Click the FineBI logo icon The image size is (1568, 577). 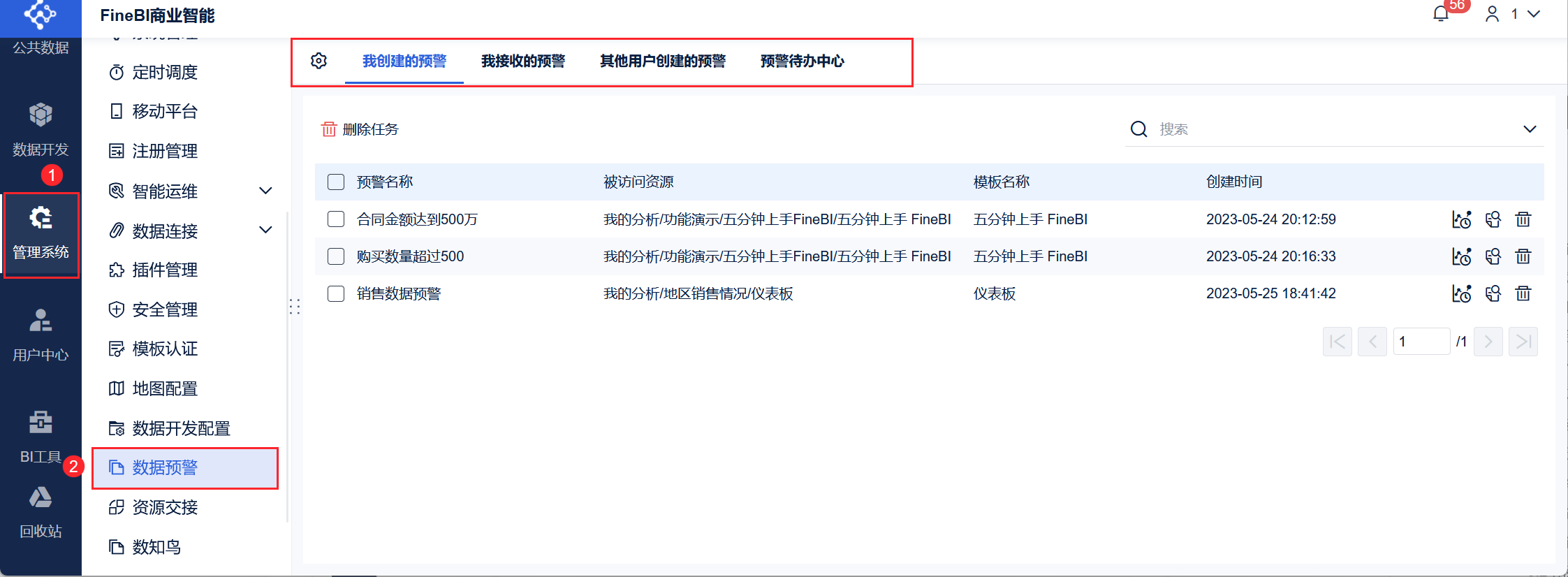point(41,14)
